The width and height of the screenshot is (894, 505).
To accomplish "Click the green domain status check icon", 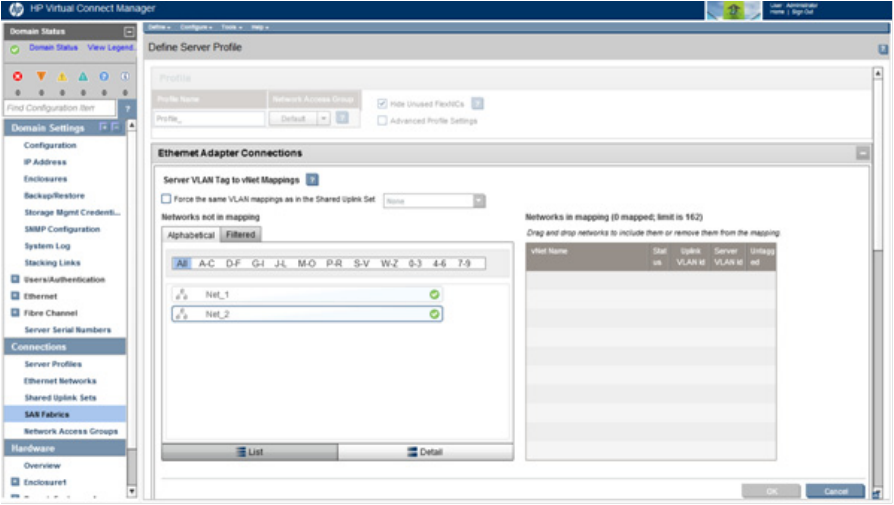I will 15,49.
